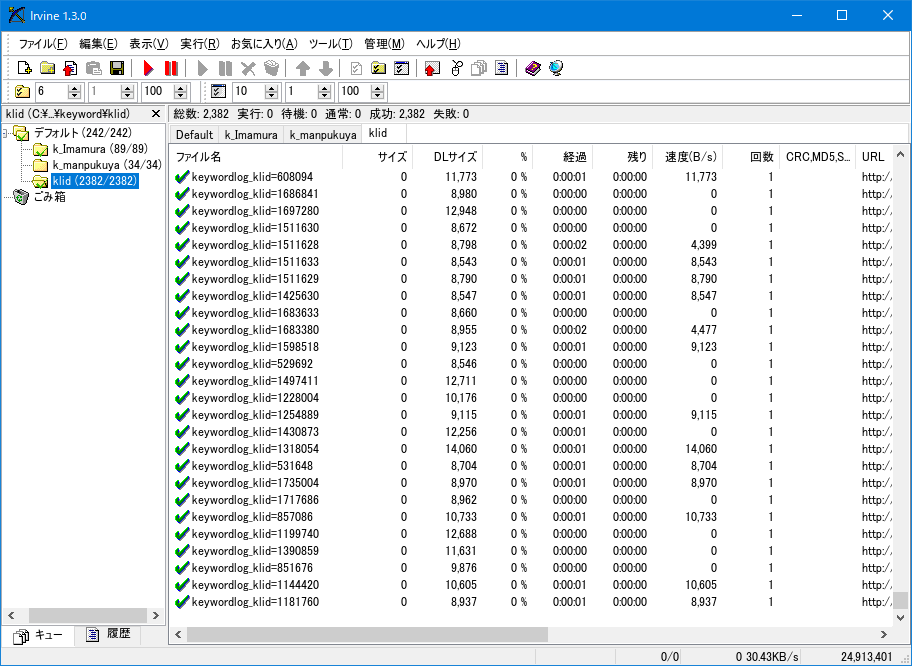Pause all downloads with red pause icon
912x666 pixels.
click(171, 68)
